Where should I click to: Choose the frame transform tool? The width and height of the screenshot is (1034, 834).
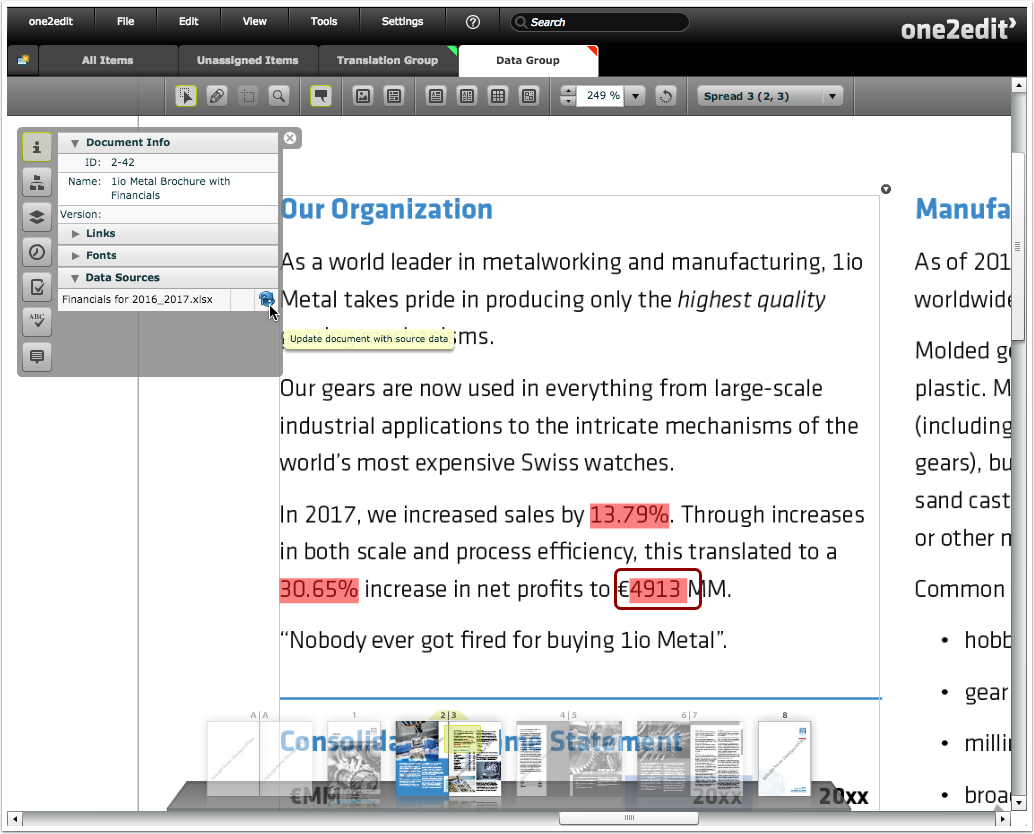pos(248,96)
